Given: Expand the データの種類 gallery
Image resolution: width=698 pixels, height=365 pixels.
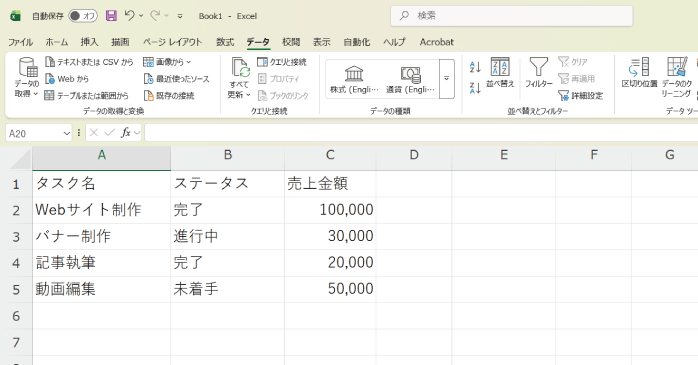Looking at the screenshot, I should [x=446, y=79].
